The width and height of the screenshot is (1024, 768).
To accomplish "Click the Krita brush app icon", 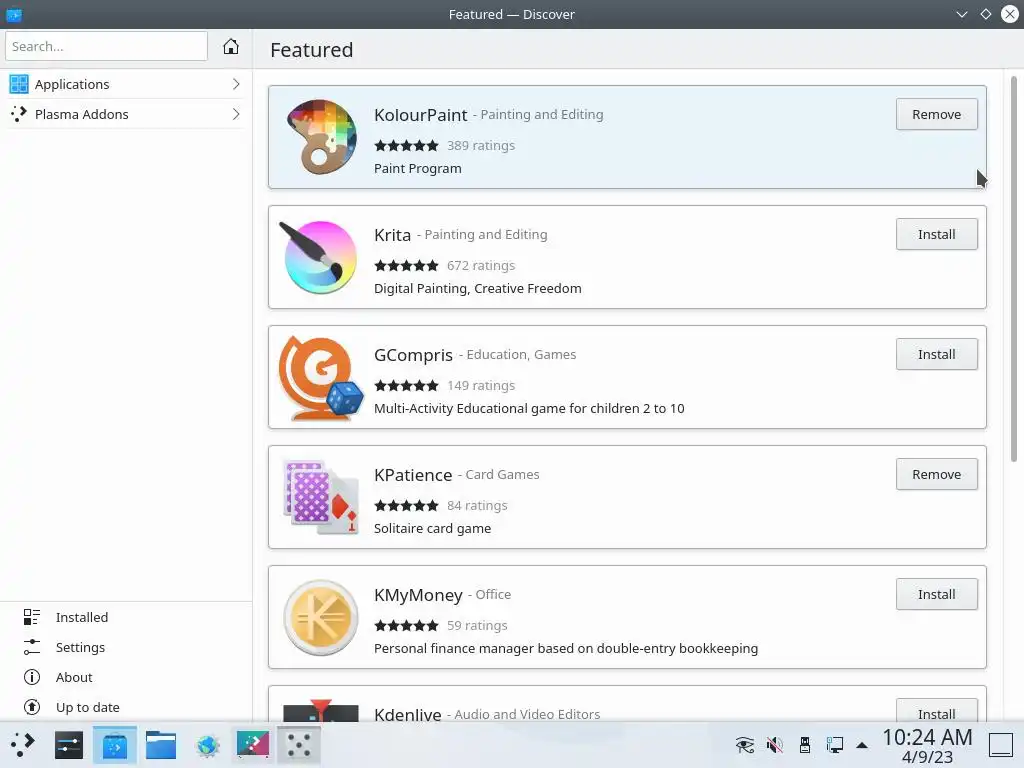I will [x=319, y=257].
